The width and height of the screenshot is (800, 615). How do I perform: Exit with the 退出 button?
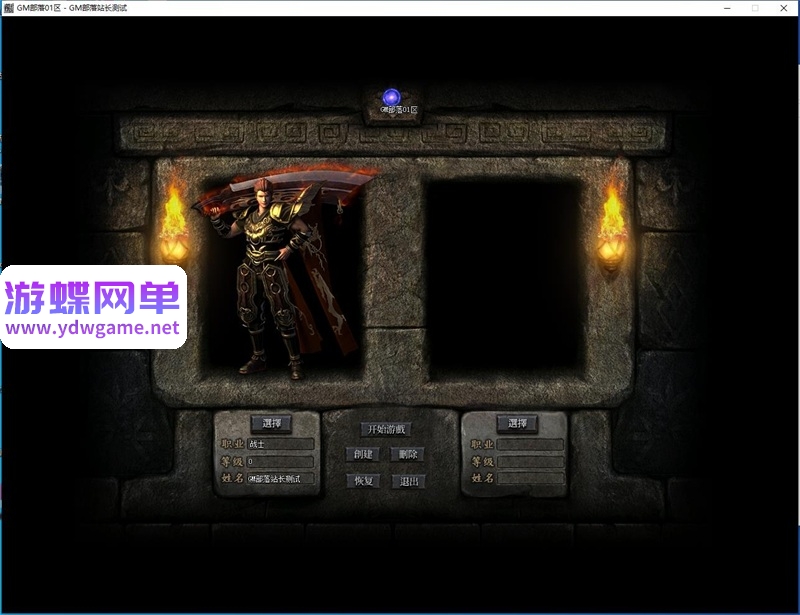pos(408,481)
